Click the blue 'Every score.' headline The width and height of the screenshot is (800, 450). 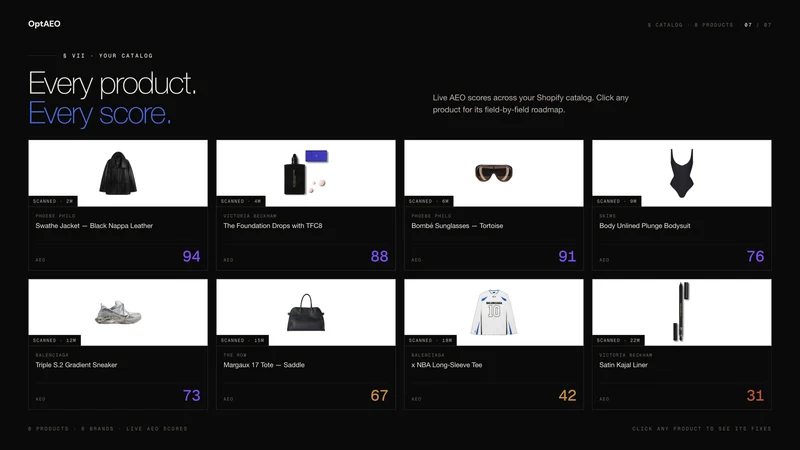pos(99,113)
